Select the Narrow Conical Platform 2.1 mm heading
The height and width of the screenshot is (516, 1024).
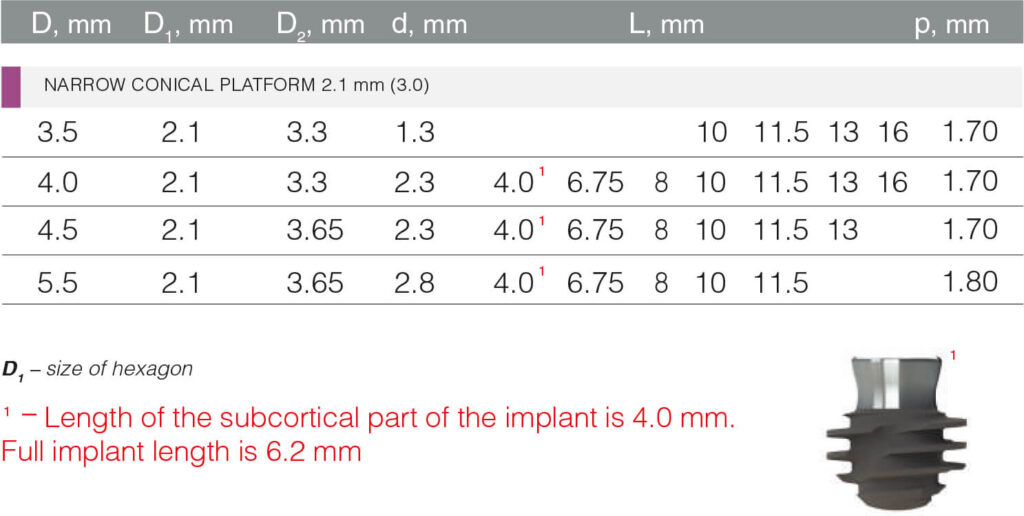[x=236, y=86]
